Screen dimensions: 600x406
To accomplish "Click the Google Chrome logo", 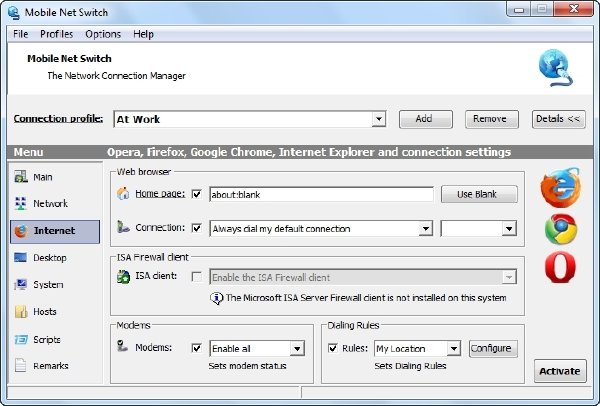I will [561, 229].
